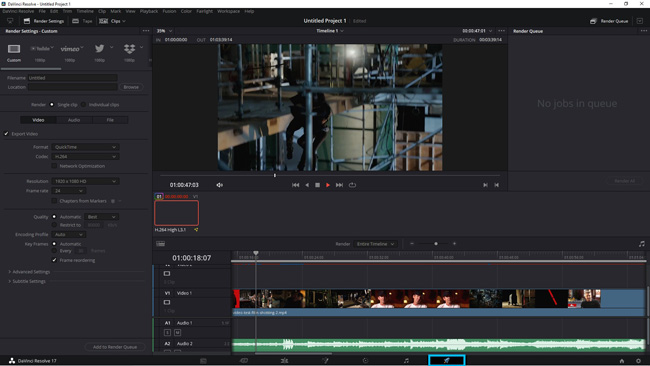Toggle Frame reordering checkbox
650x366 pixels.
click(x=54, y=260)
